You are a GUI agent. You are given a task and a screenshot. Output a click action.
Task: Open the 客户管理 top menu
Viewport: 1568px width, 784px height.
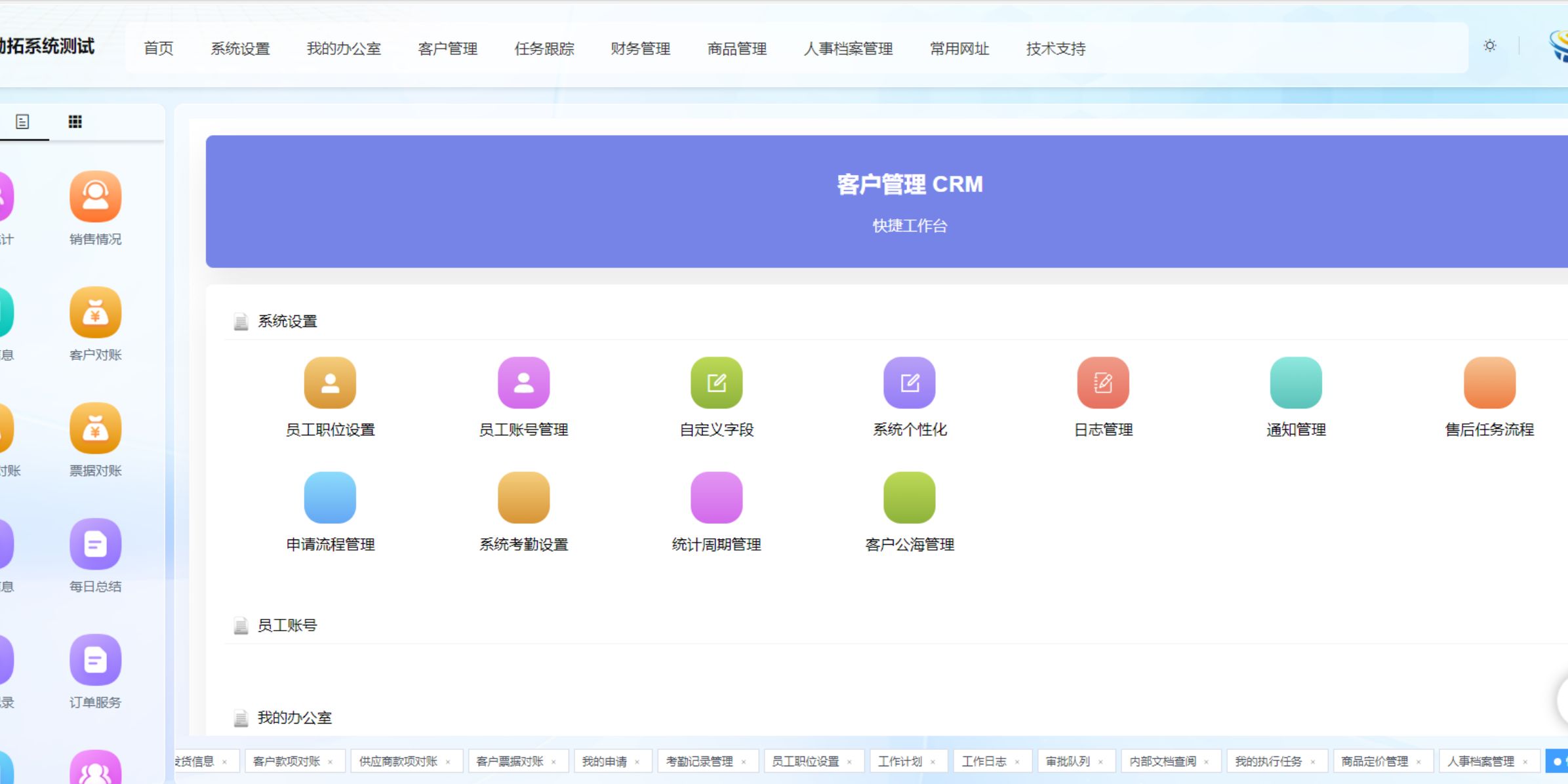click(448, 49)
